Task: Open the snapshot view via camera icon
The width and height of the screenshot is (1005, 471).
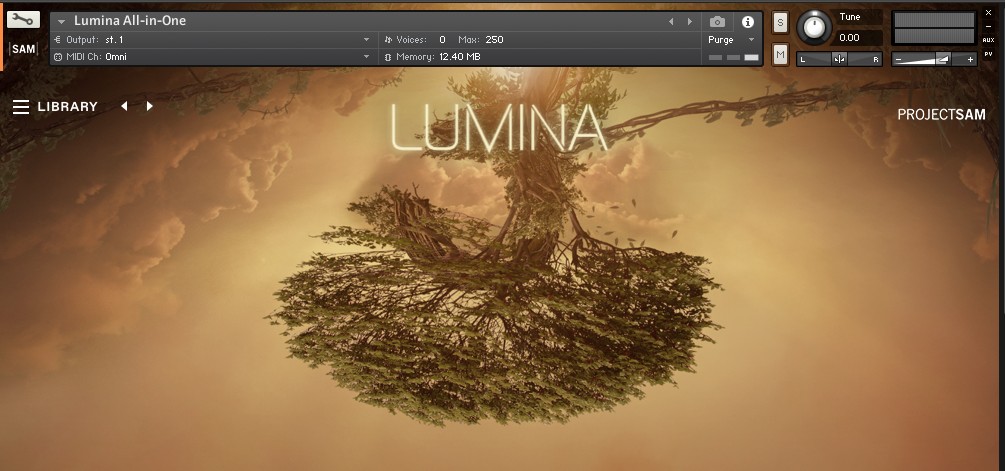Action: (x=717, y=22)
